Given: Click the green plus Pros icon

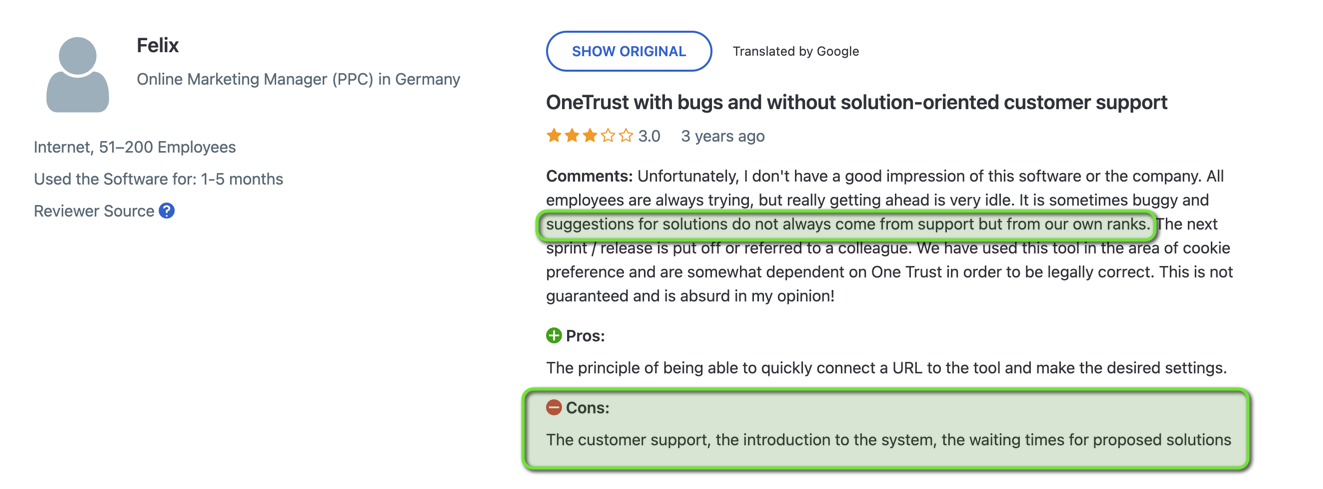Looking at the screenshot, I should tap(554, 336).
